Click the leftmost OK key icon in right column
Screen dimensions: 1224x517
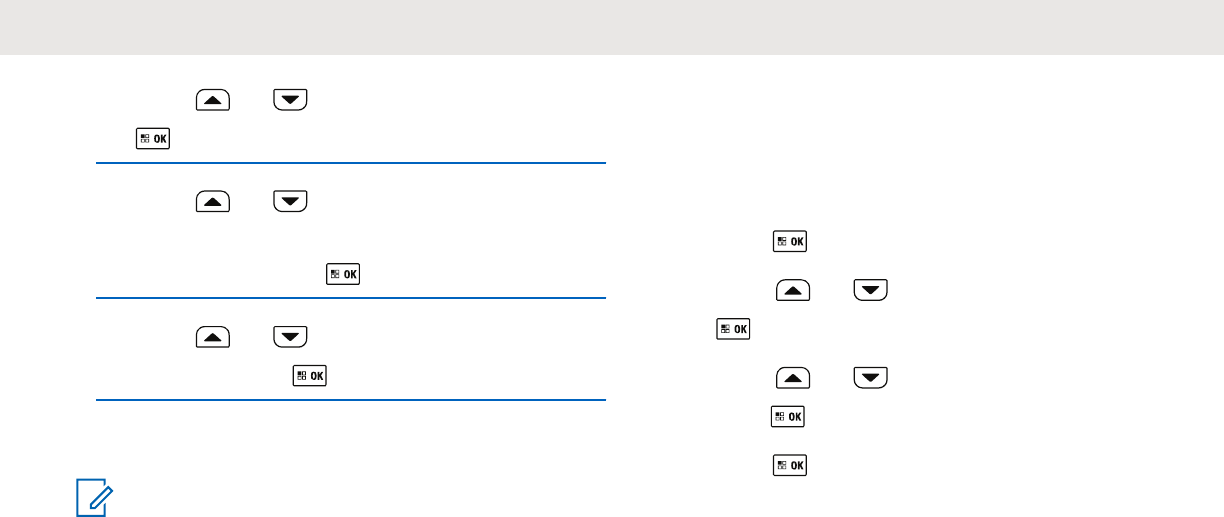click(734, 329)
